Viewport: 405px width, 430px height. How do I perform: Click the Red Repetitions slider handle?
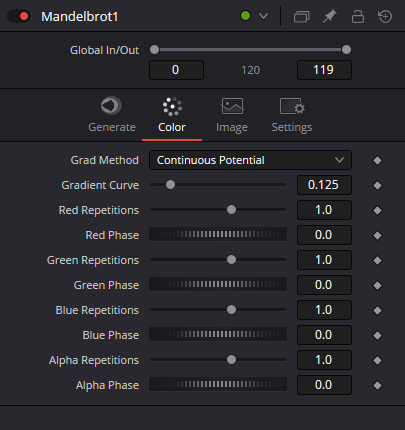pyautogui.click(x=231, y=210)
